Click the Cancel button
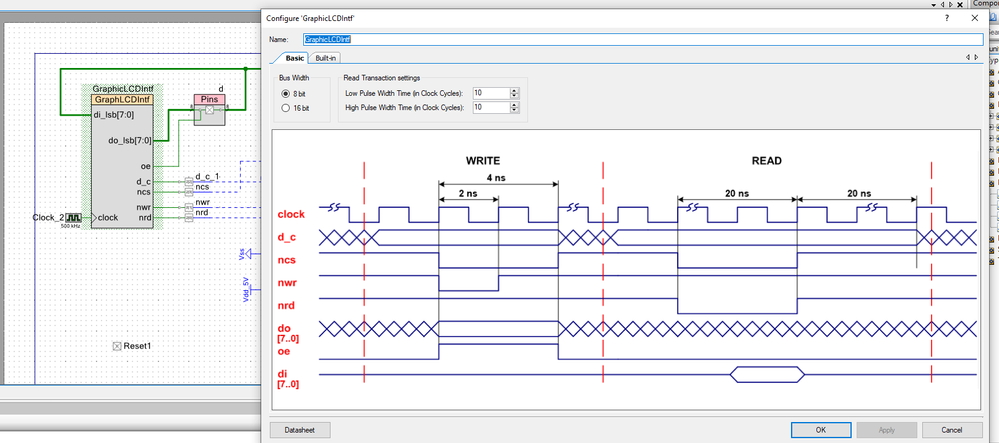Screen dimensions: 999x443 951,430
